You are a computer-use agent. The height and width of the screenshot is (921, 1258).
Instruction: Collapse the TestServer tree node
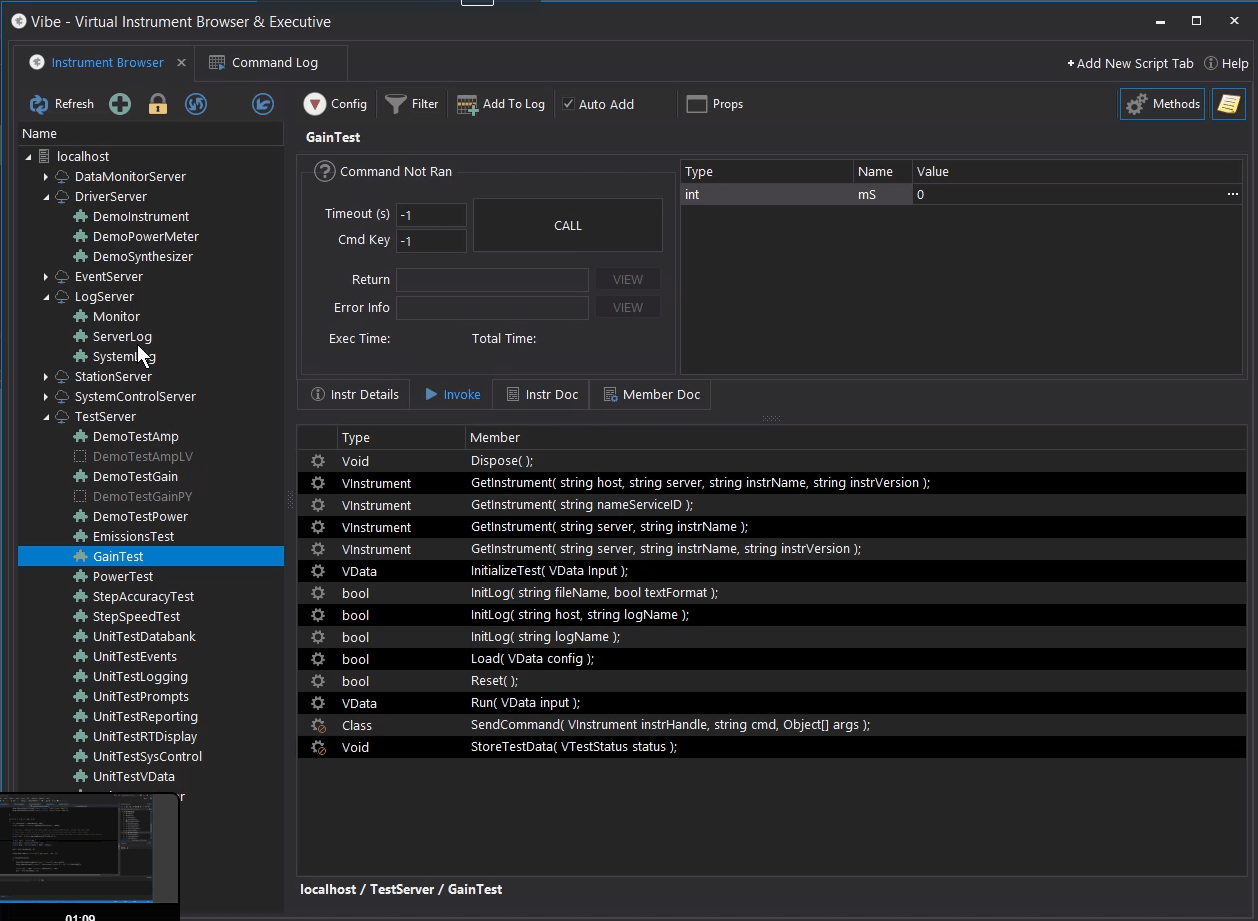45,416
